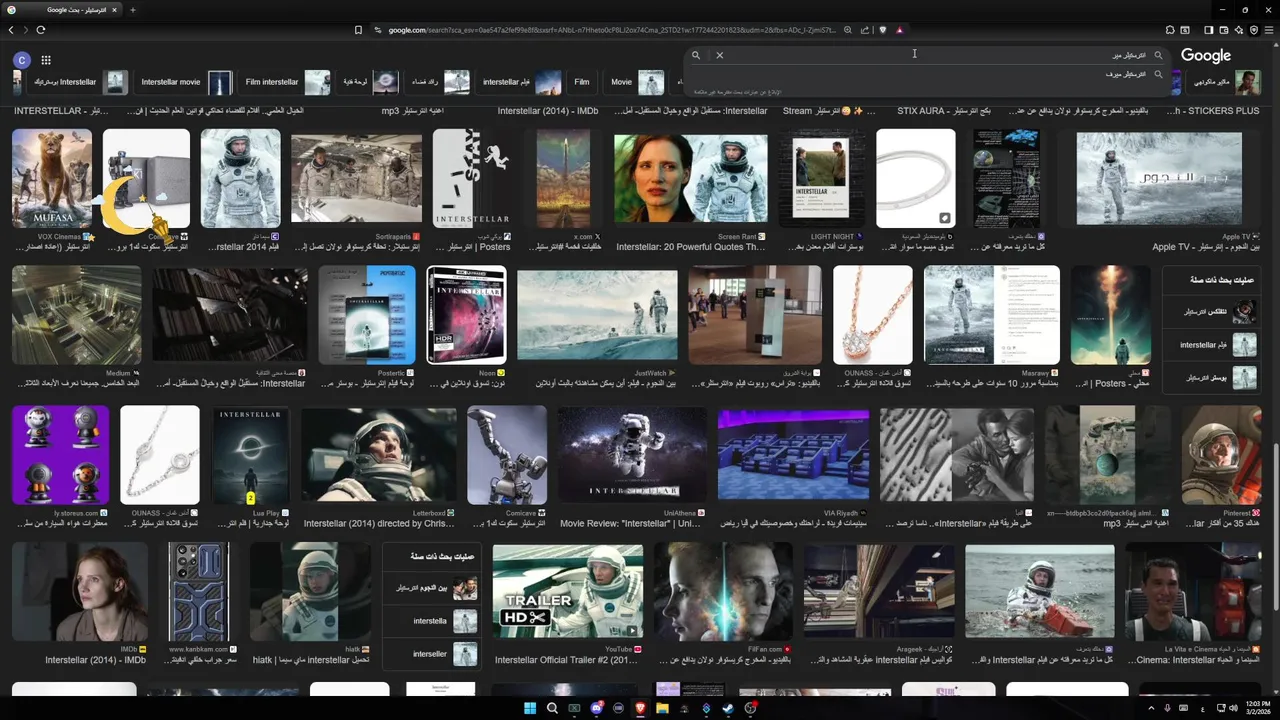Image resolution: width=1280 pixels, height=720 pixels.
Task: Open 'Interstellar Official Trailer #2' YouTube link
Action: pos(568,660)
